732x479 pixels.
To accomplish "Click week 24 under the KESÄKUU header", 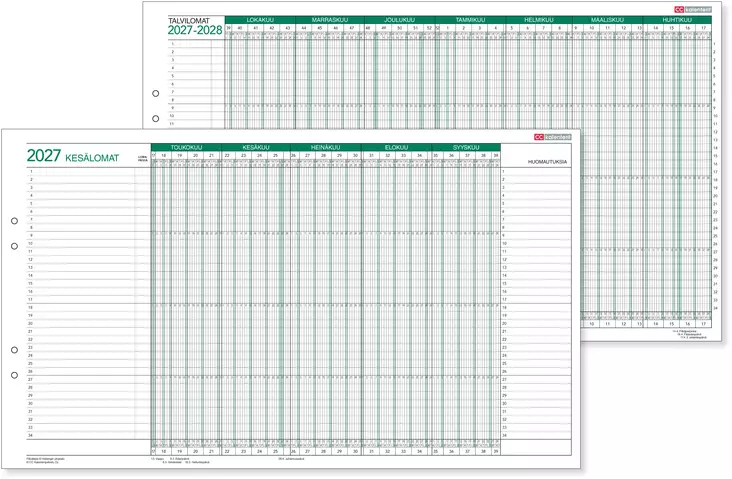I will (260, 155).
